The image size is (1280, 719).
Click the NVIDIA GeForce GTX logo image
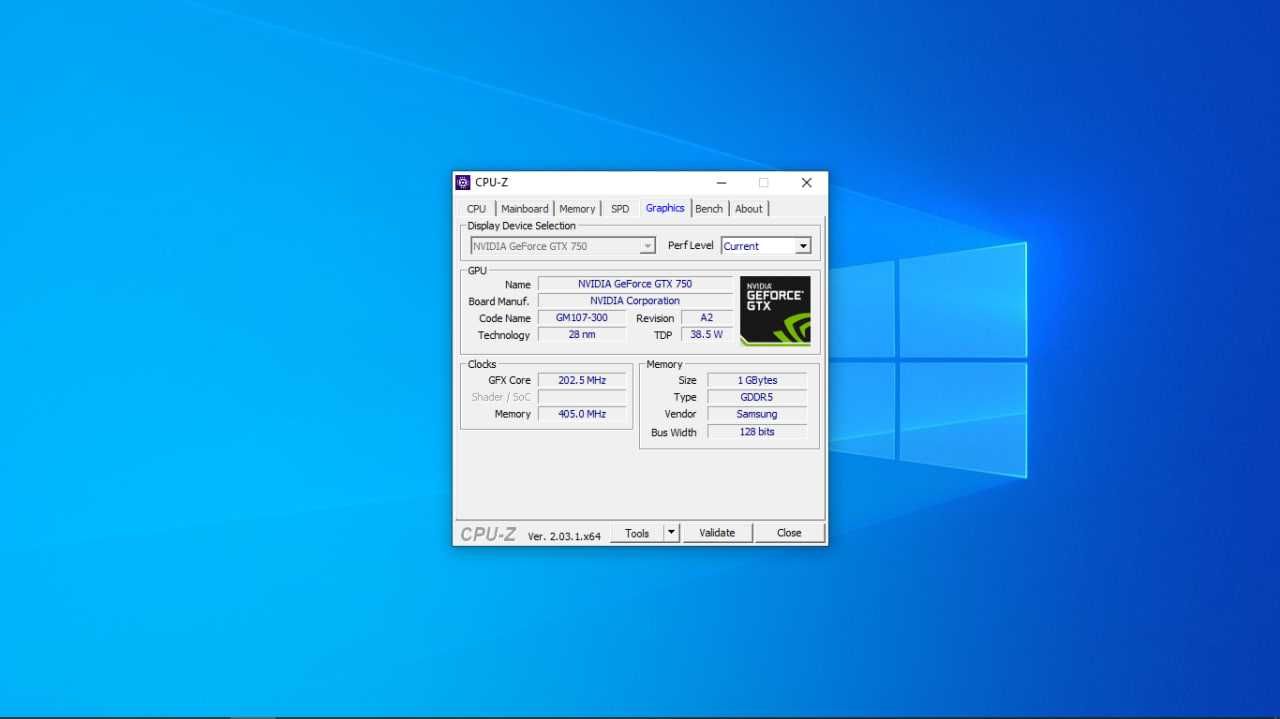(x=775, y=311)
